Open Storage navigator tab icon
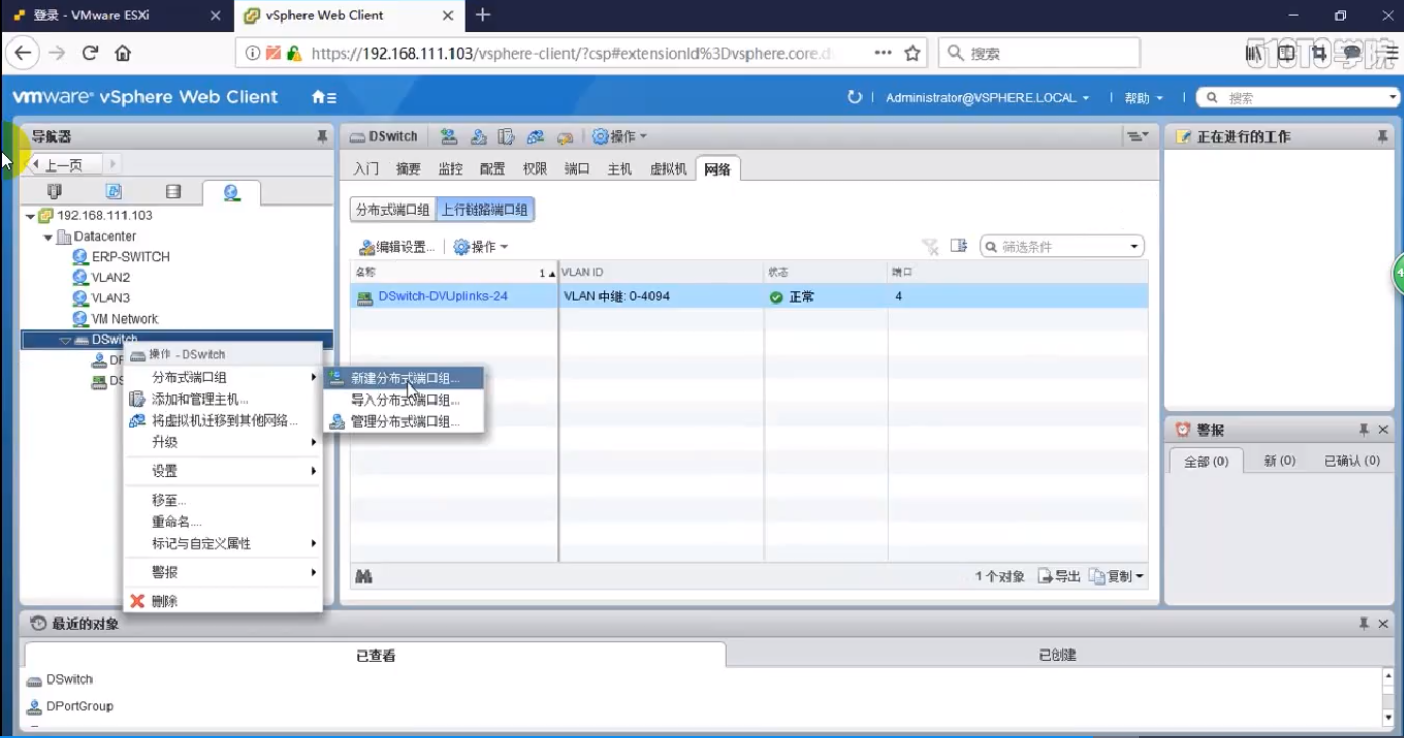1404x738 pixels. (173, 192)
